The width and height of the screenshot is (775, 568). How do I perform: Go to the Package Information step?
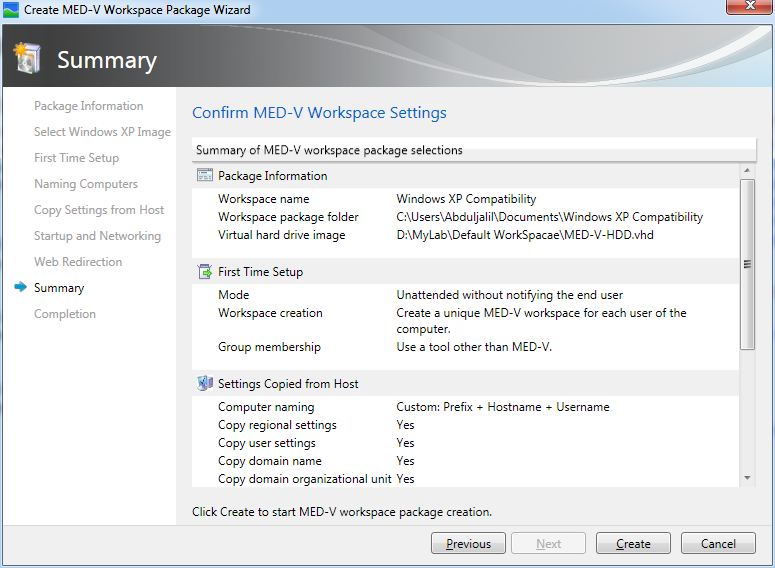pos(88,106)
